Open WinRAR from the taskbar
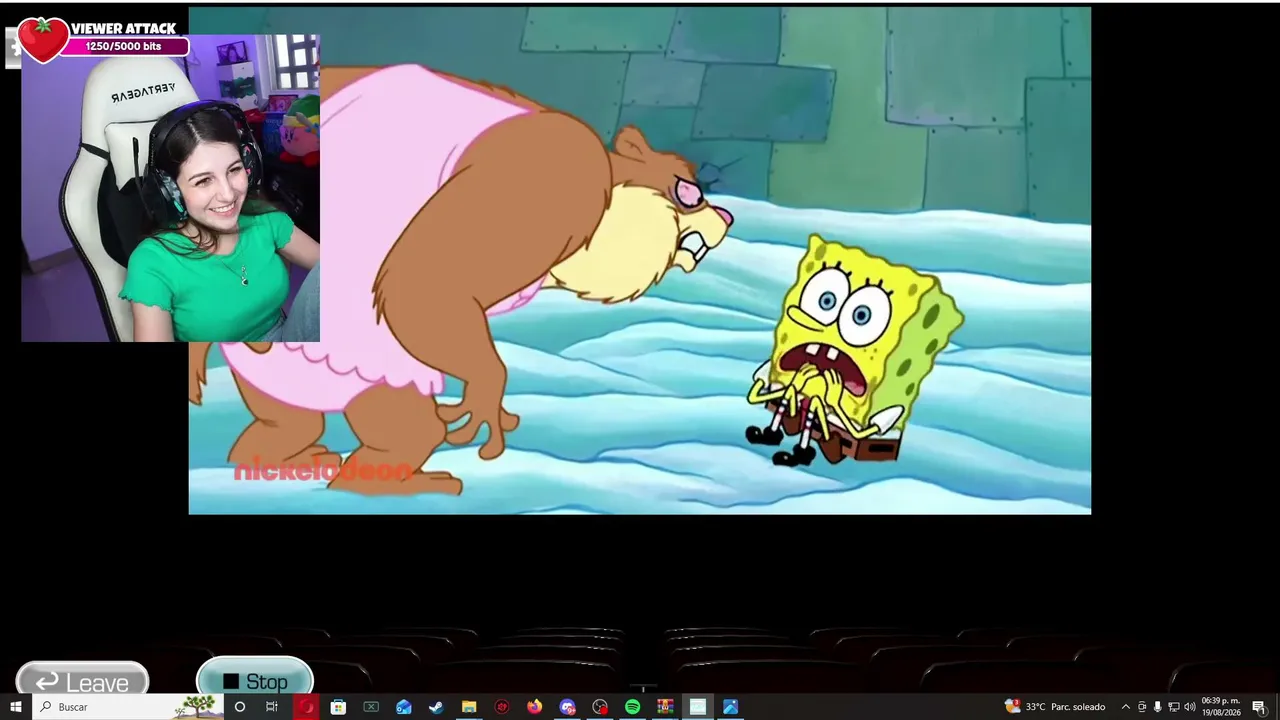The image size is (1280, 720). point(665,707)
